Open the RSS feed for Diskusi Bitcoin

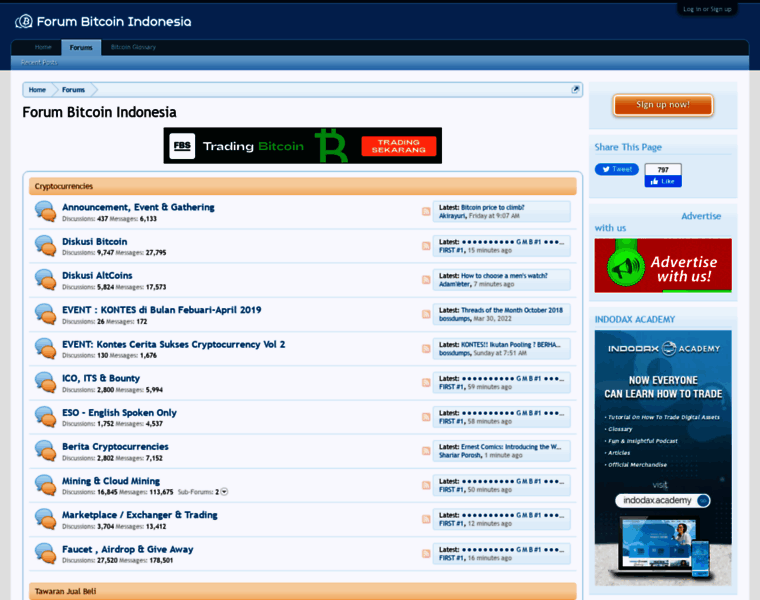[x=426, y=246]
